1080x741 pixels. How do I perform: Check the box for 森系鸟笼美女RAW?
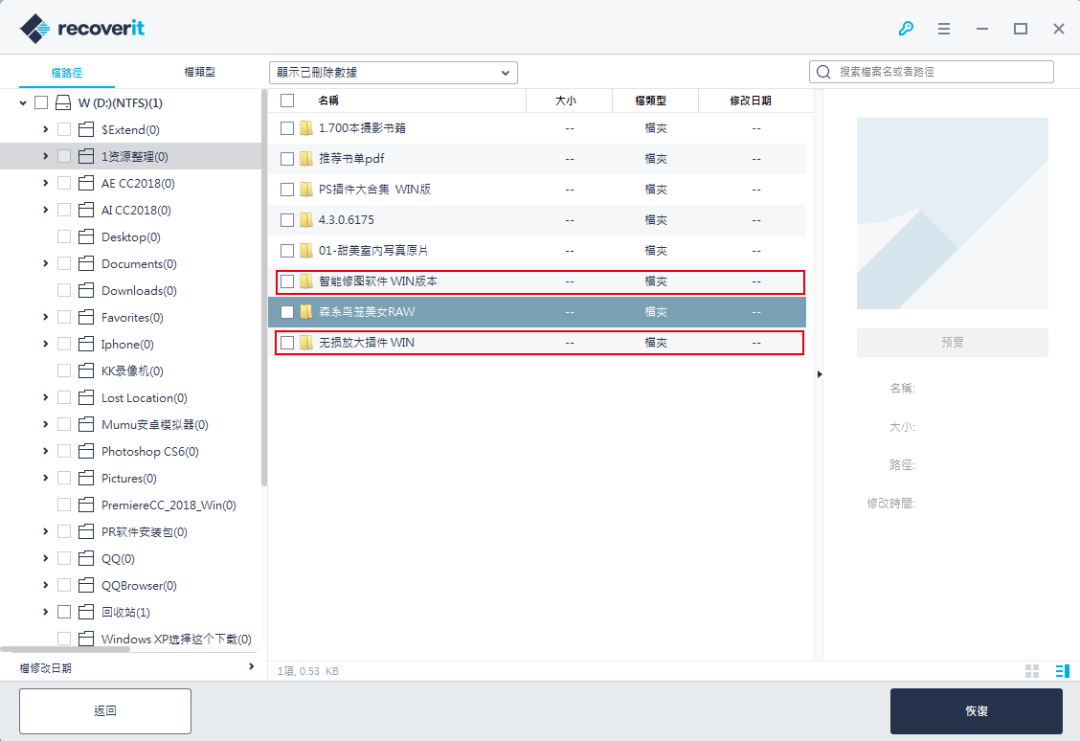point(287,312)
